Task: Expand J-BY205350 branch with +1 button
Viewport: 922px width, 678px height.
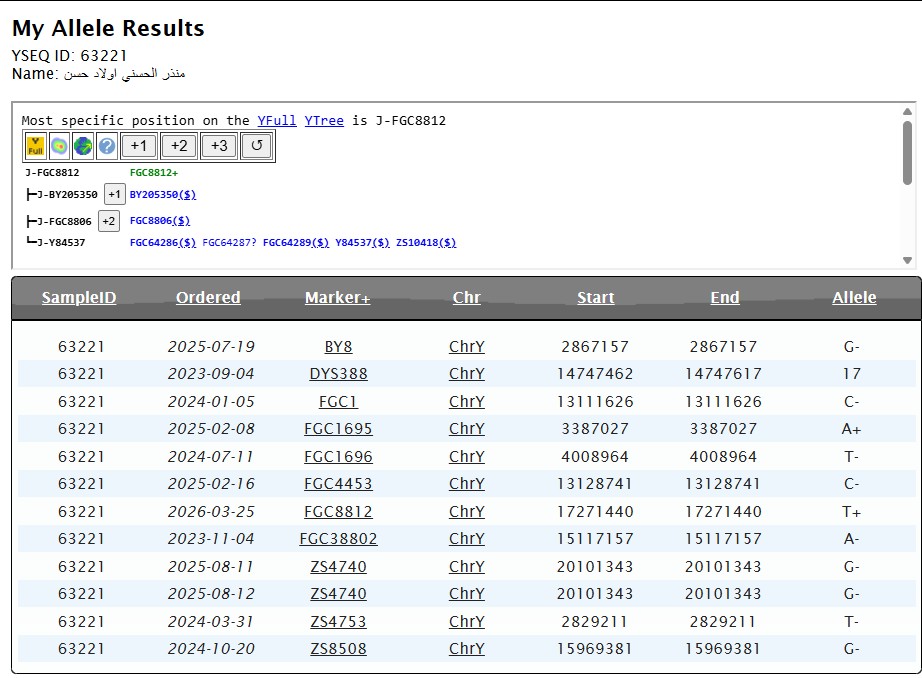Action: (114, 194)
